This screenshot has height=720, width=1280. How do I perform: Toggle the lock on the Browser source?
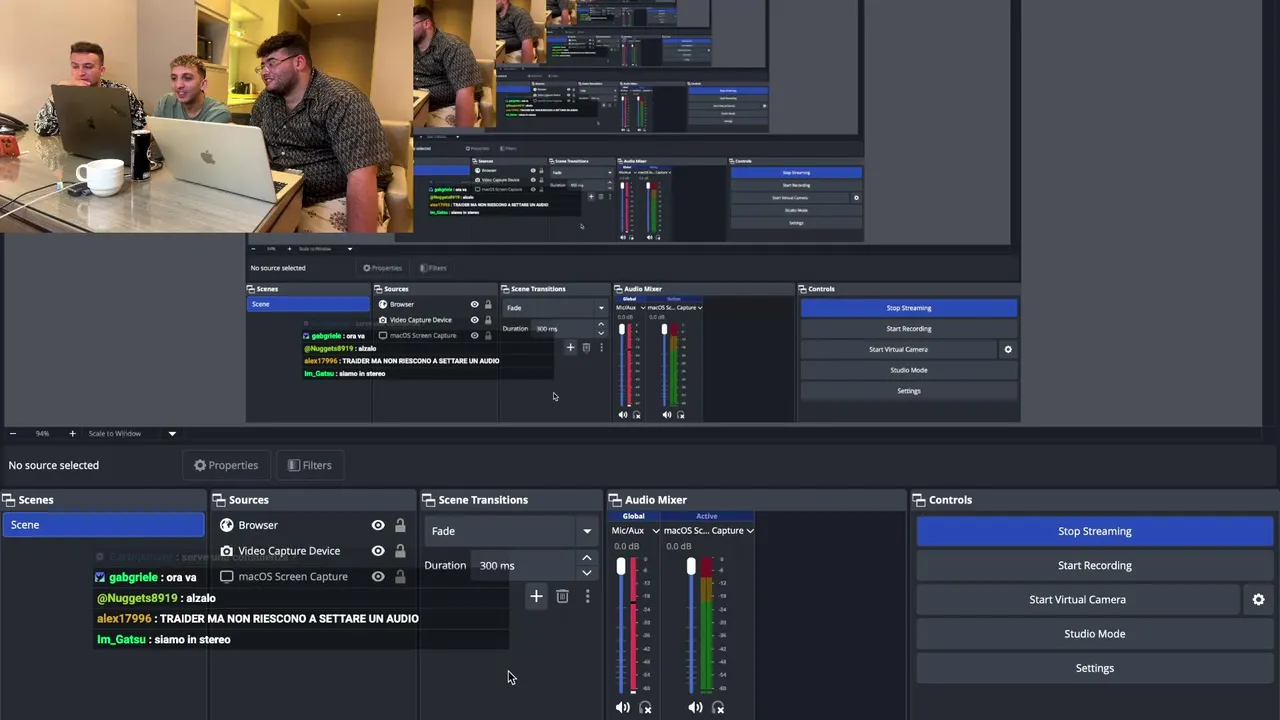pos(400,525)
